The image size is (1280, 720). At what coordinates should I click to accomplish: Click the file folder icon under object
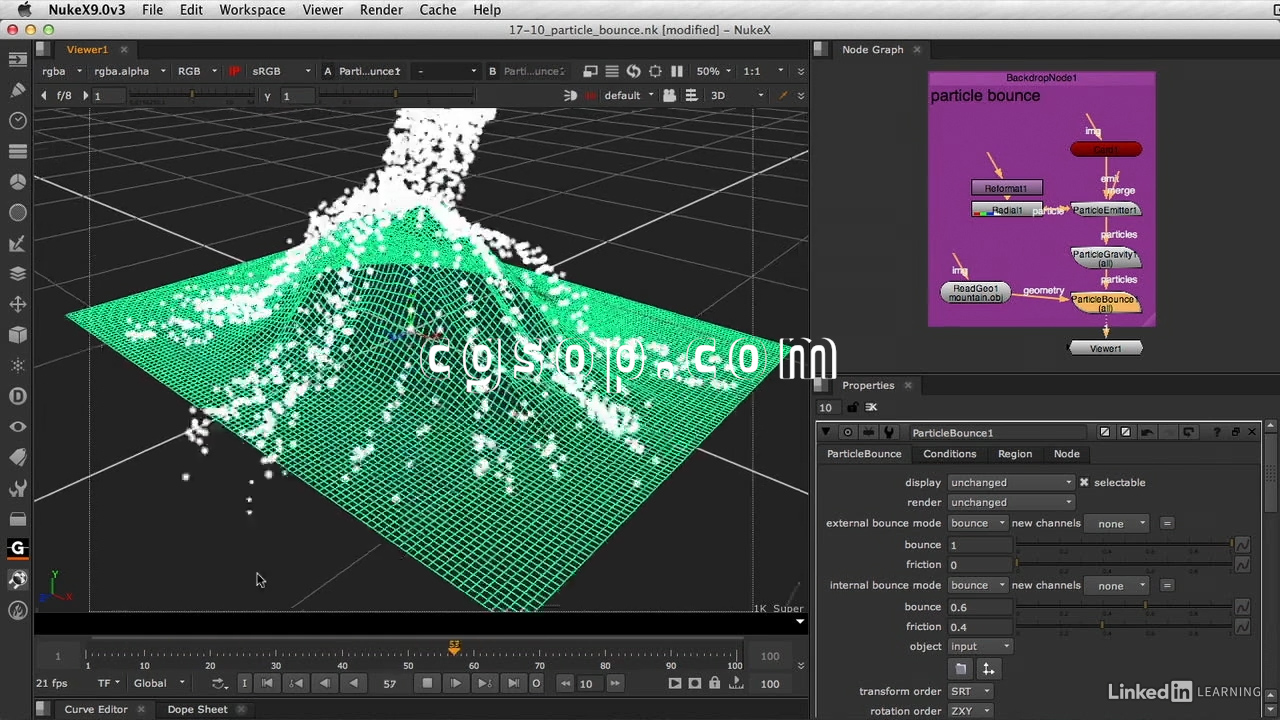(x=961, y=669)
